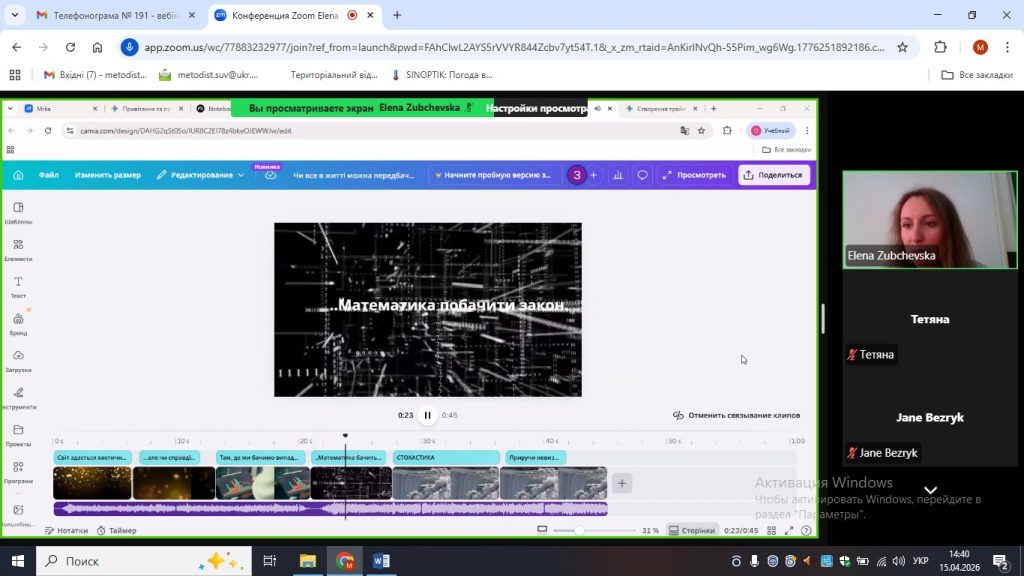Screen dimensions: 1024x576
Task: Open the Загрузки (Uploads) sidebar icon
Action: point(18,360)
